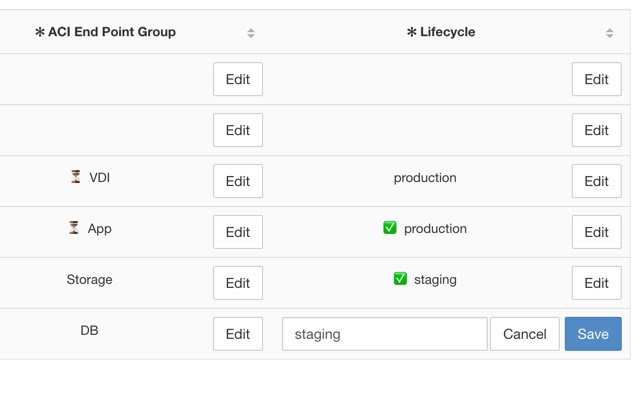
Task: Sort by ACI End Point Group column
Action: [x=251, y=33]
